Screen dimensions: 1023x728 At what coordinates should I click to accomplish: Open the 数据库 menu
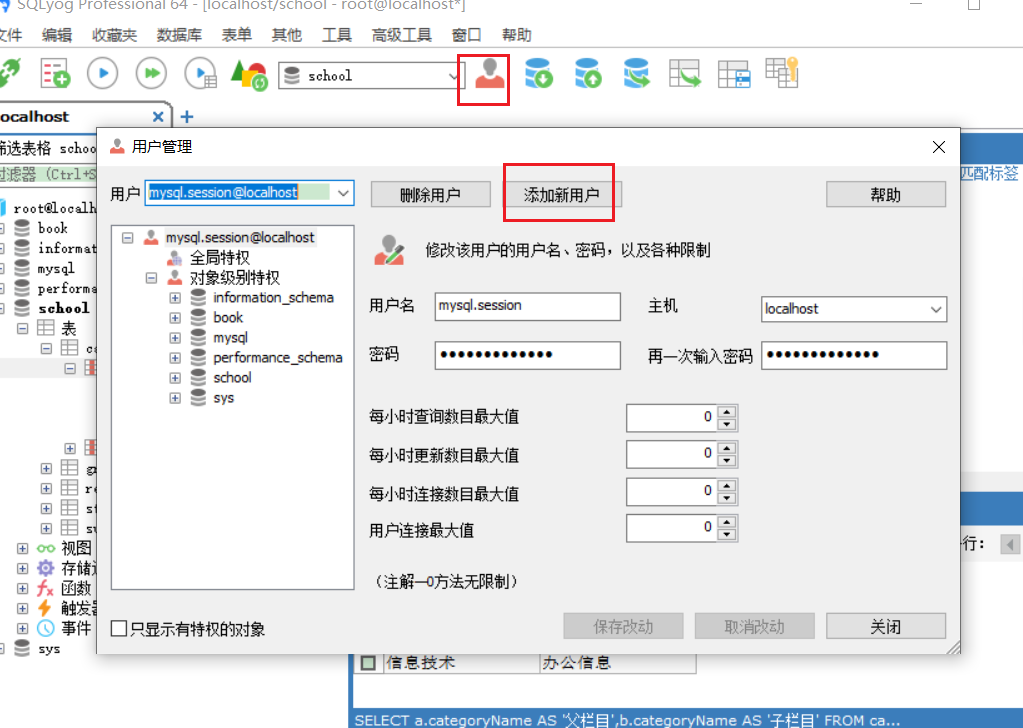coord(179,35)
